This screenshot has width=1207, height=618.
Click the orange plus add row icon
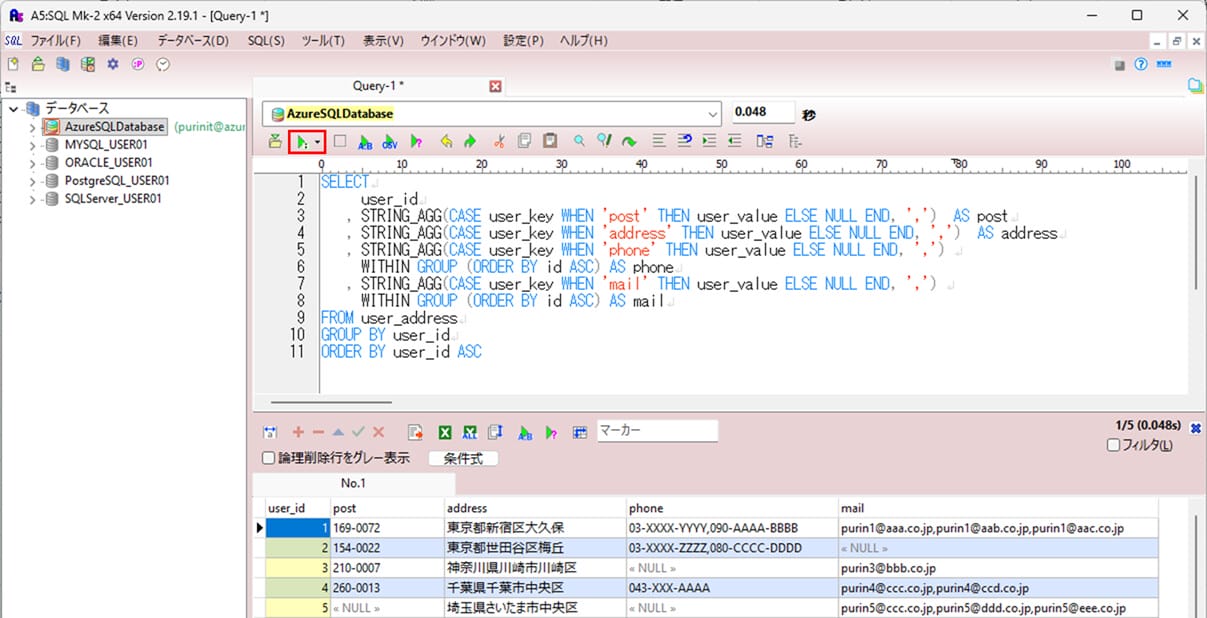298,433
